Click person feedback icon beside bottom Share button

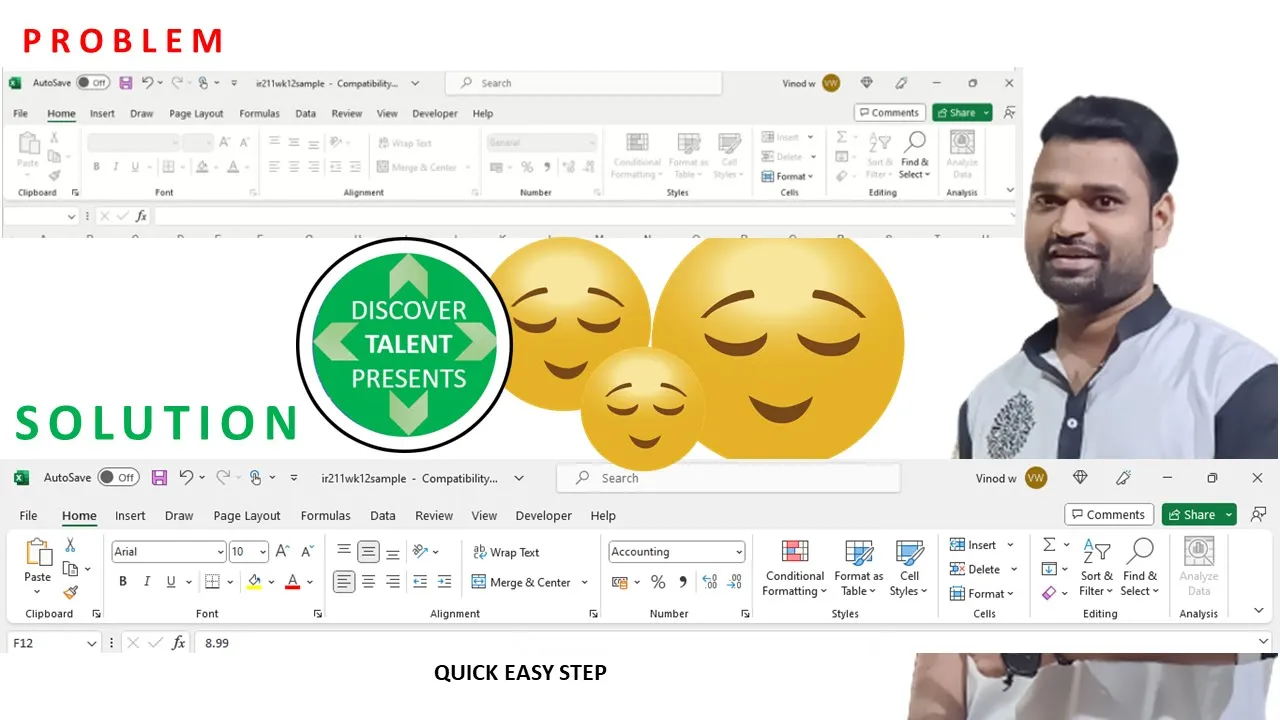point(1259,514)
